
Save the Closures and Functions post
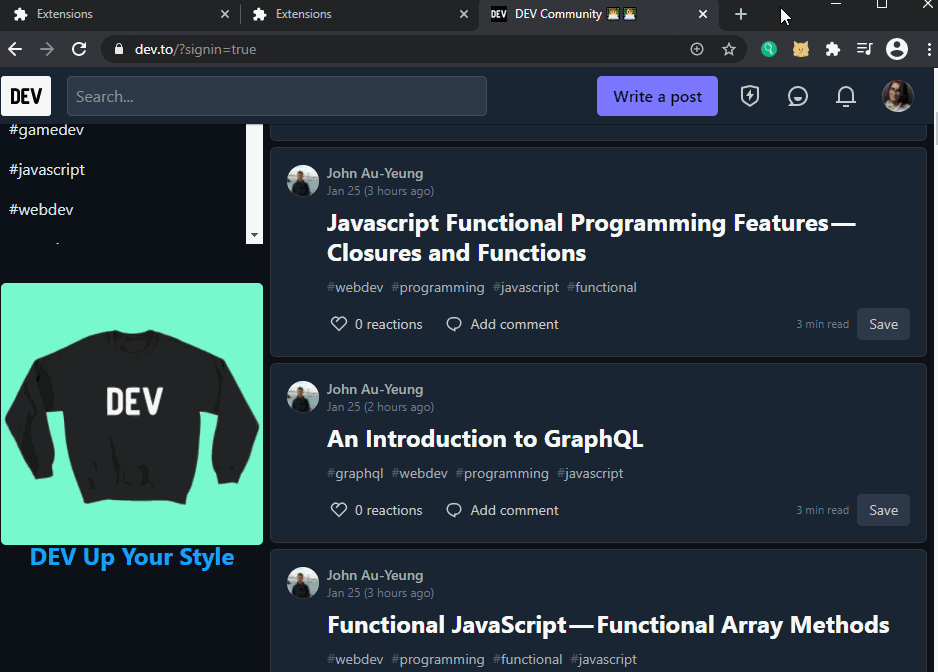[x=883, y=324]
